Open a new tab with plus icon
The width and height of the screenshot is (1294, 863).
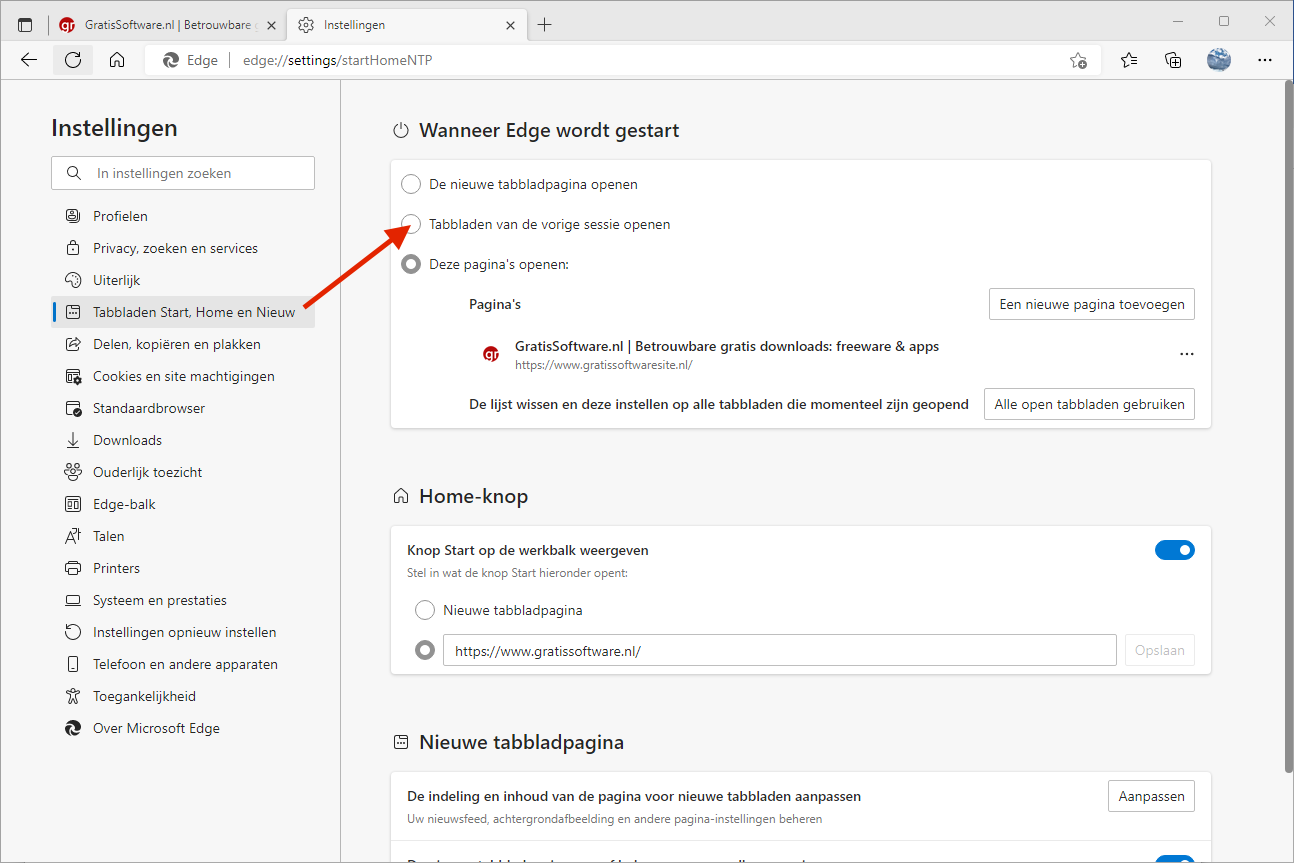pyautogui.click(x=544, y=25)
